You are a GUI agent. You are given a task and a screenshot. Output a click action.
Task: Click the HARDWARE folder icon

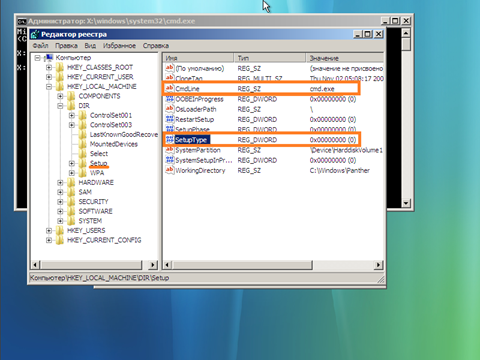click(x=71, y=183)
